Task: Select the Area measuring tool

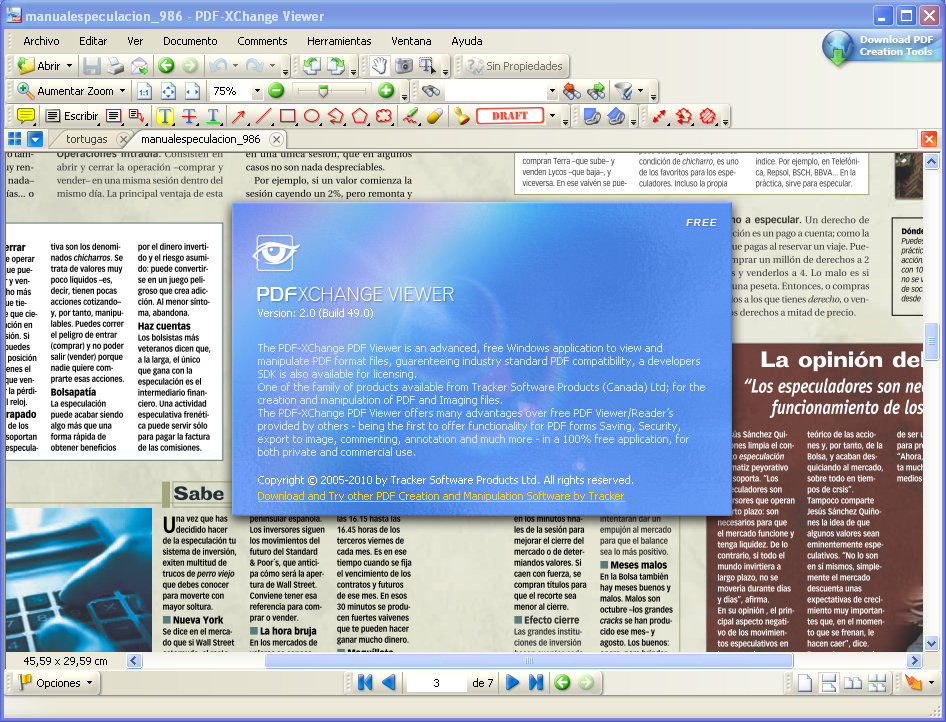Action: pos(708,116)
